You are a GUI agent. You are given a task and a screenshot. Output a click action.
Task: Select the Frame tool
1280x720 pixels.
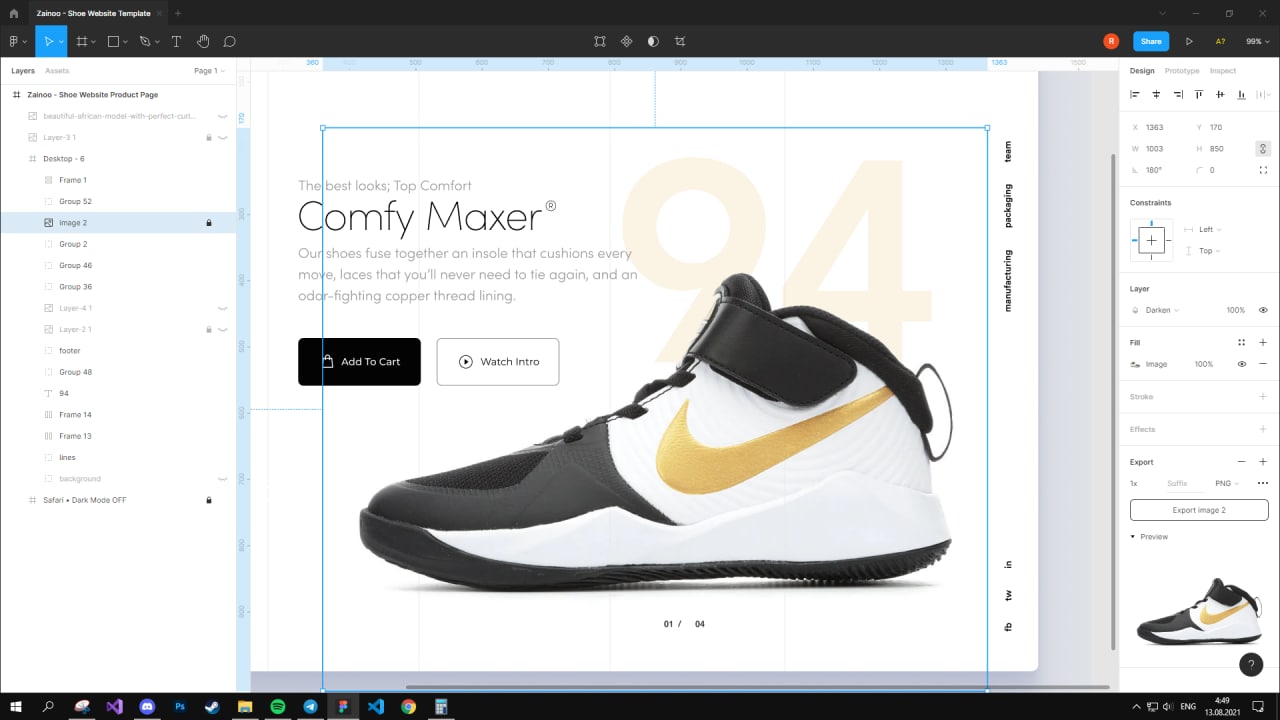click(82, 42)
